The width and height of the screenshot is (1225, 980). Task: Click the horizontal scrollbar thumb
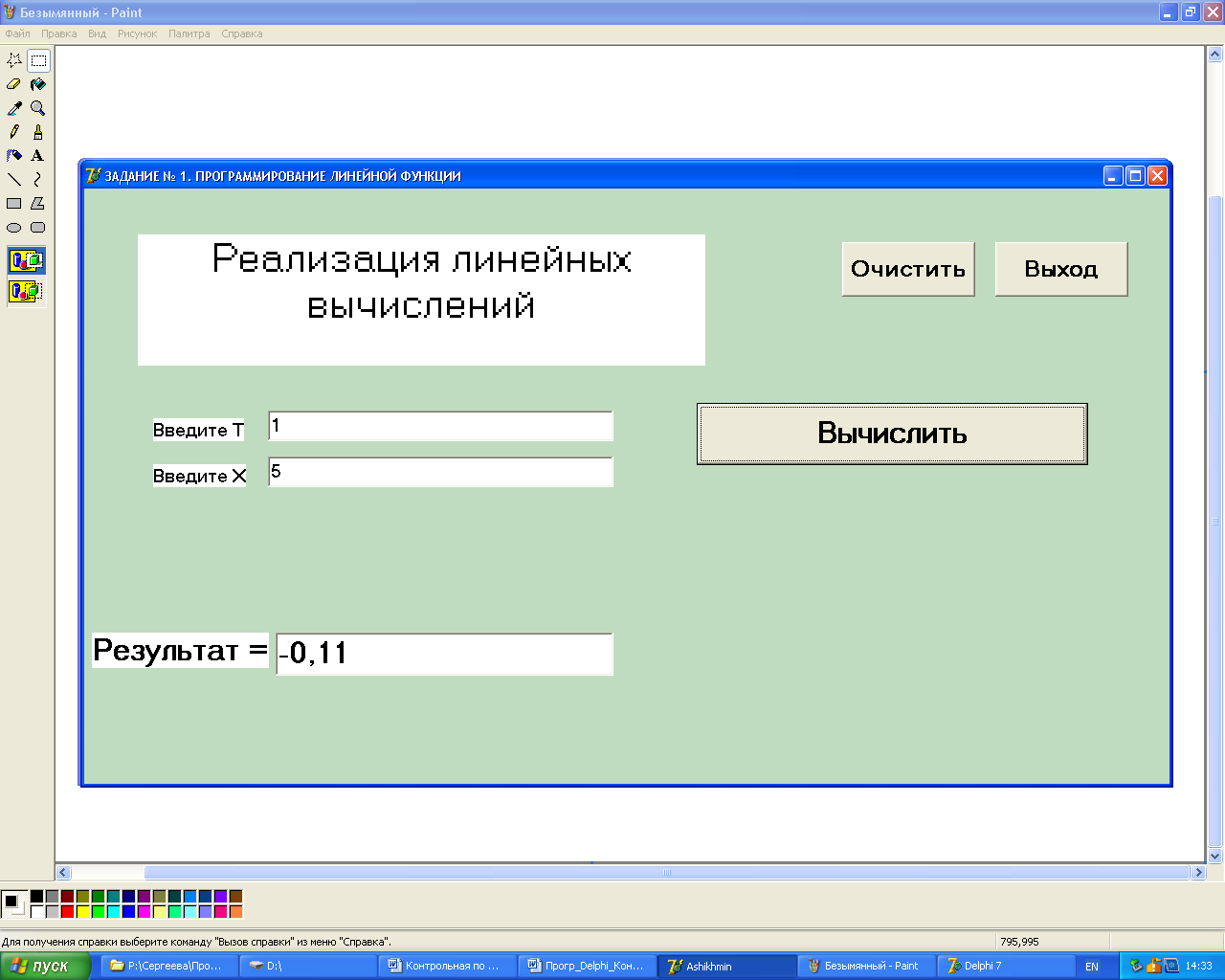(666, 872)
